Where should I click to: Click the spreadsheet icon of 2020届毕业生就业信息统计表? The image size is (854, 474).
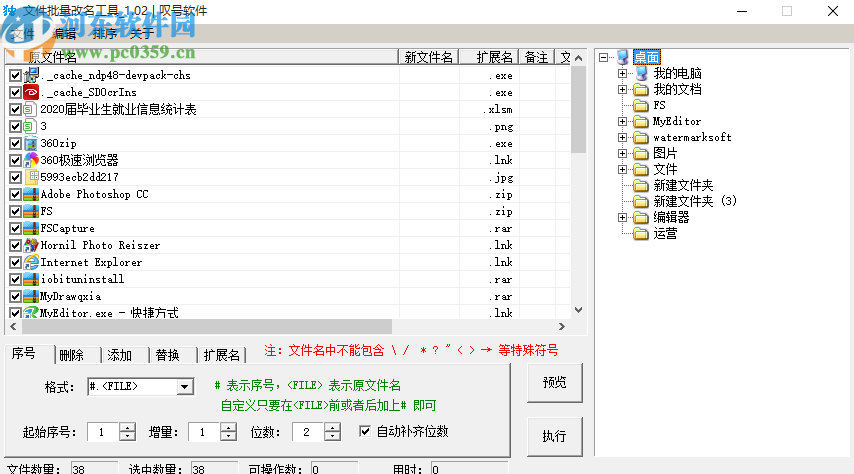pos(31,109)
